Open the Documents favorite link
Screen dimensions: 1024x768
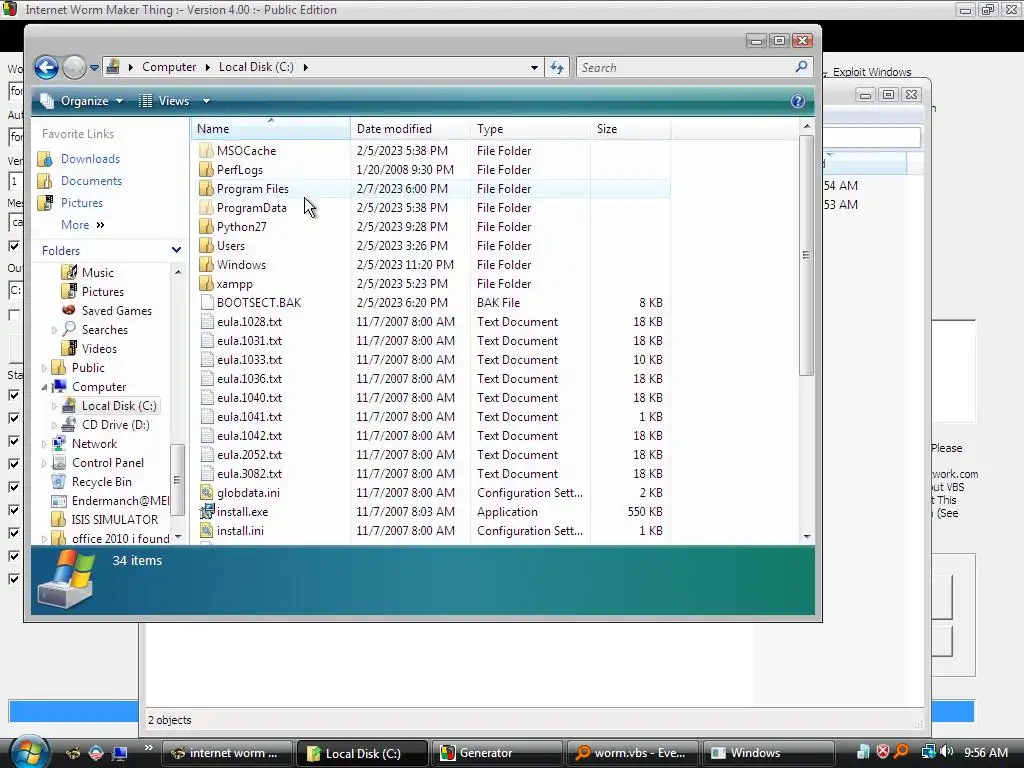(x=91, y=181)
